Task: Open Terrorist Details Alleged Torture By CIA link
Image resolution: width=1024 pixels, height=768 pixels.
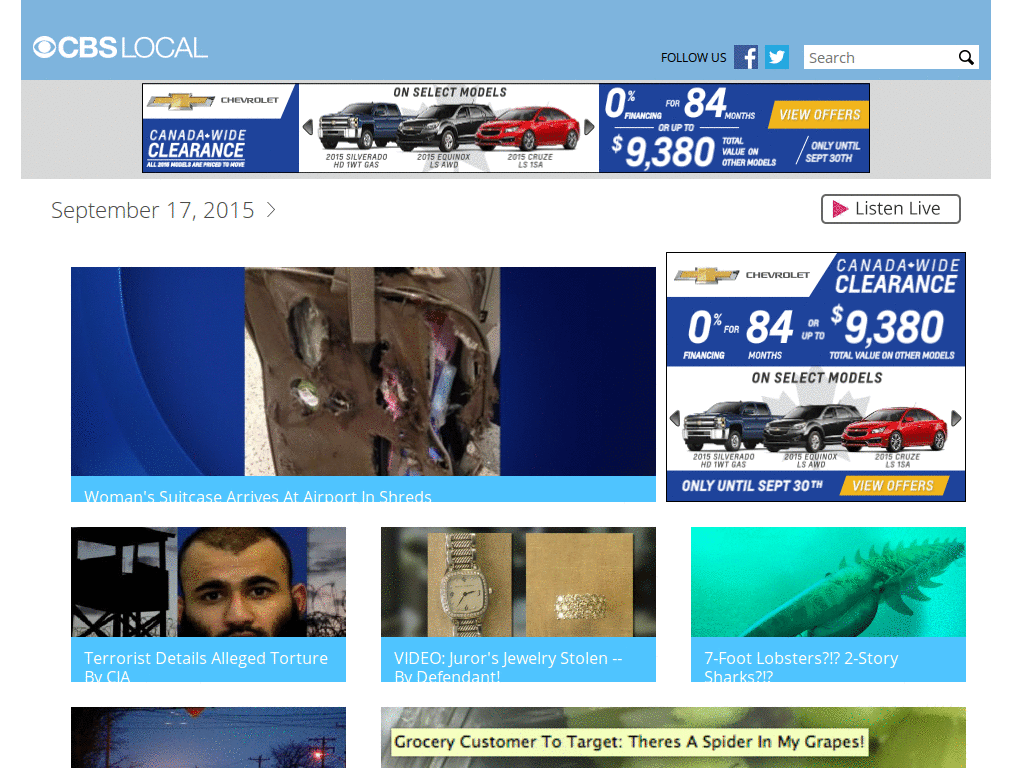Action: tap(206, 667)
